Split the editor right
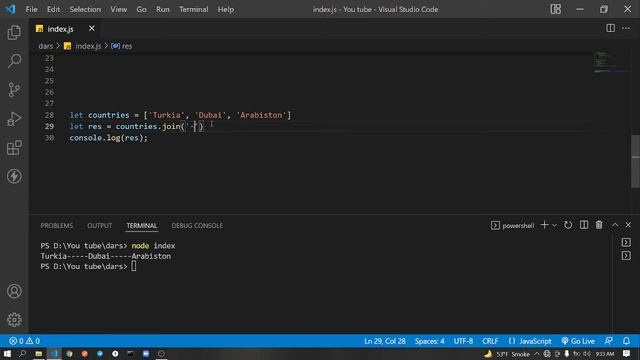 (x=610, y=28)
